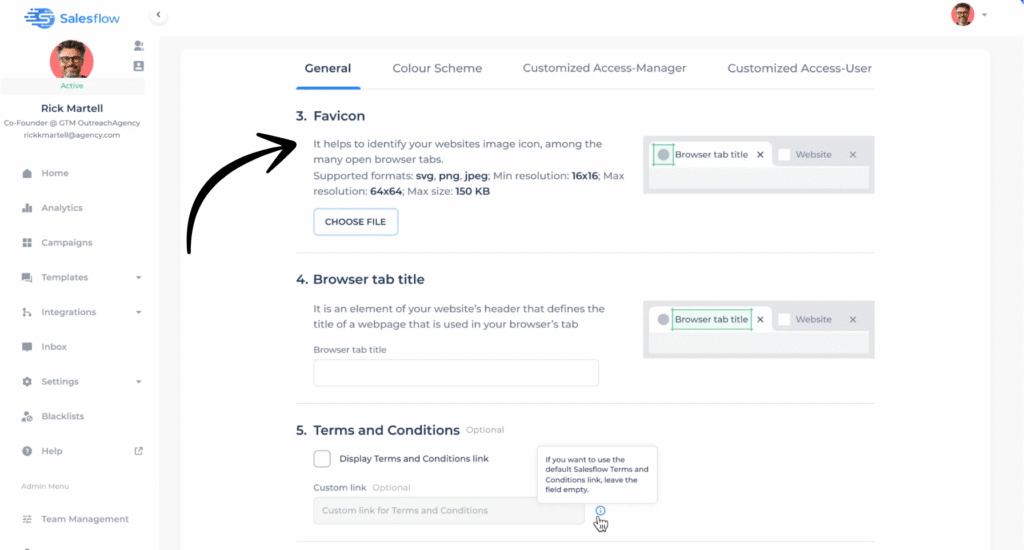This screenshot has width=1024, height=550.
Task: Collapse sidebar with the chevron button
Action: 158,14
